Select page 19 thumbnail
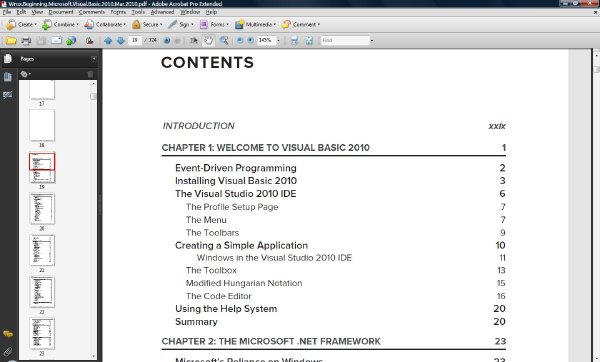Screen dimensions: 600x362 point(42,167)
